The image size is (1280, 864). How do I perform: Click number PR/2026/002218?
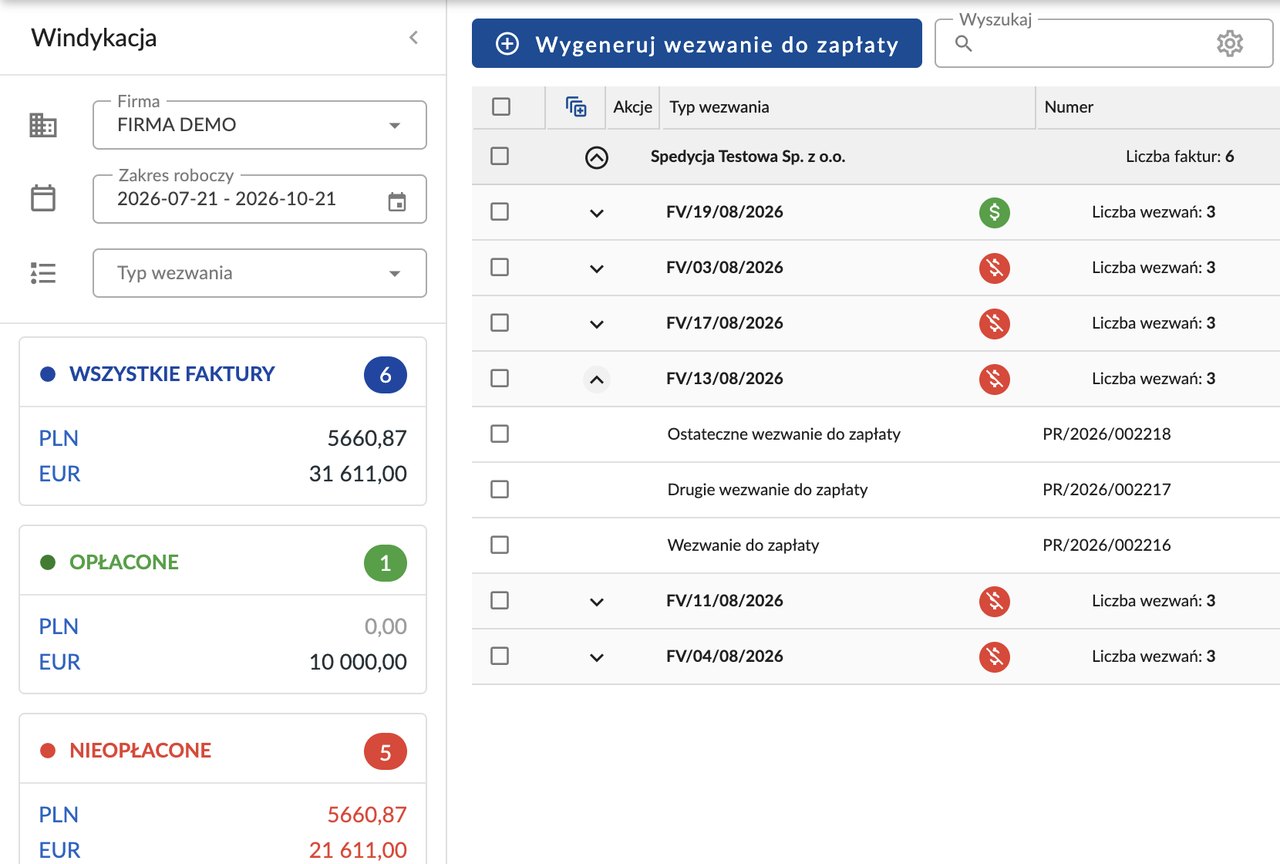coord(1107,434)
